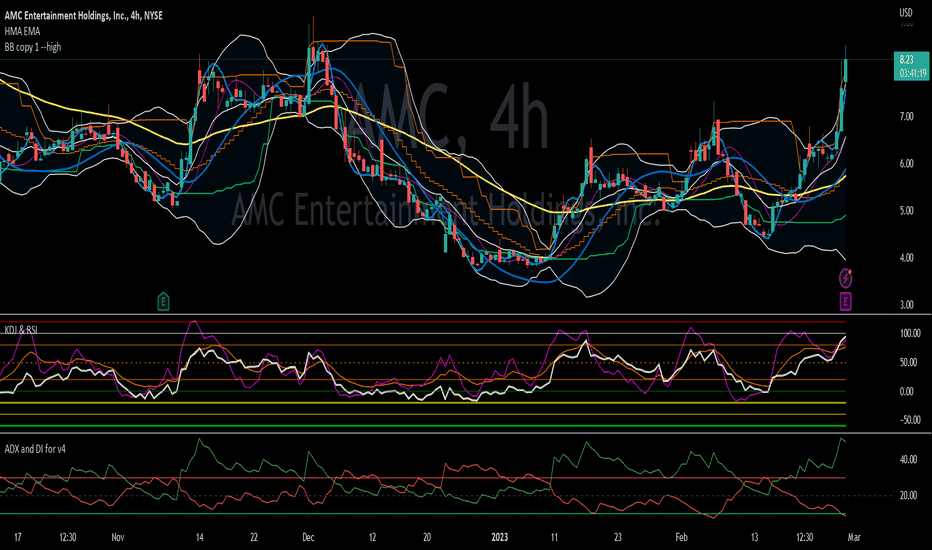Select the ADX and DI for v4 label
The height and width of the screenshot is (550, 932).
pyautogui.click(x=35, y=449)
